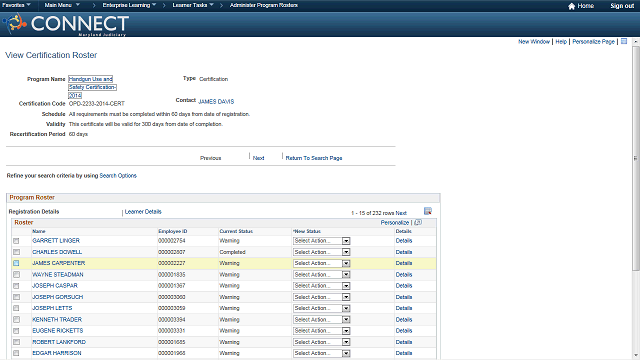Switch to the Registration Details tab
The image size is (640, 360).
pos(34,212)
